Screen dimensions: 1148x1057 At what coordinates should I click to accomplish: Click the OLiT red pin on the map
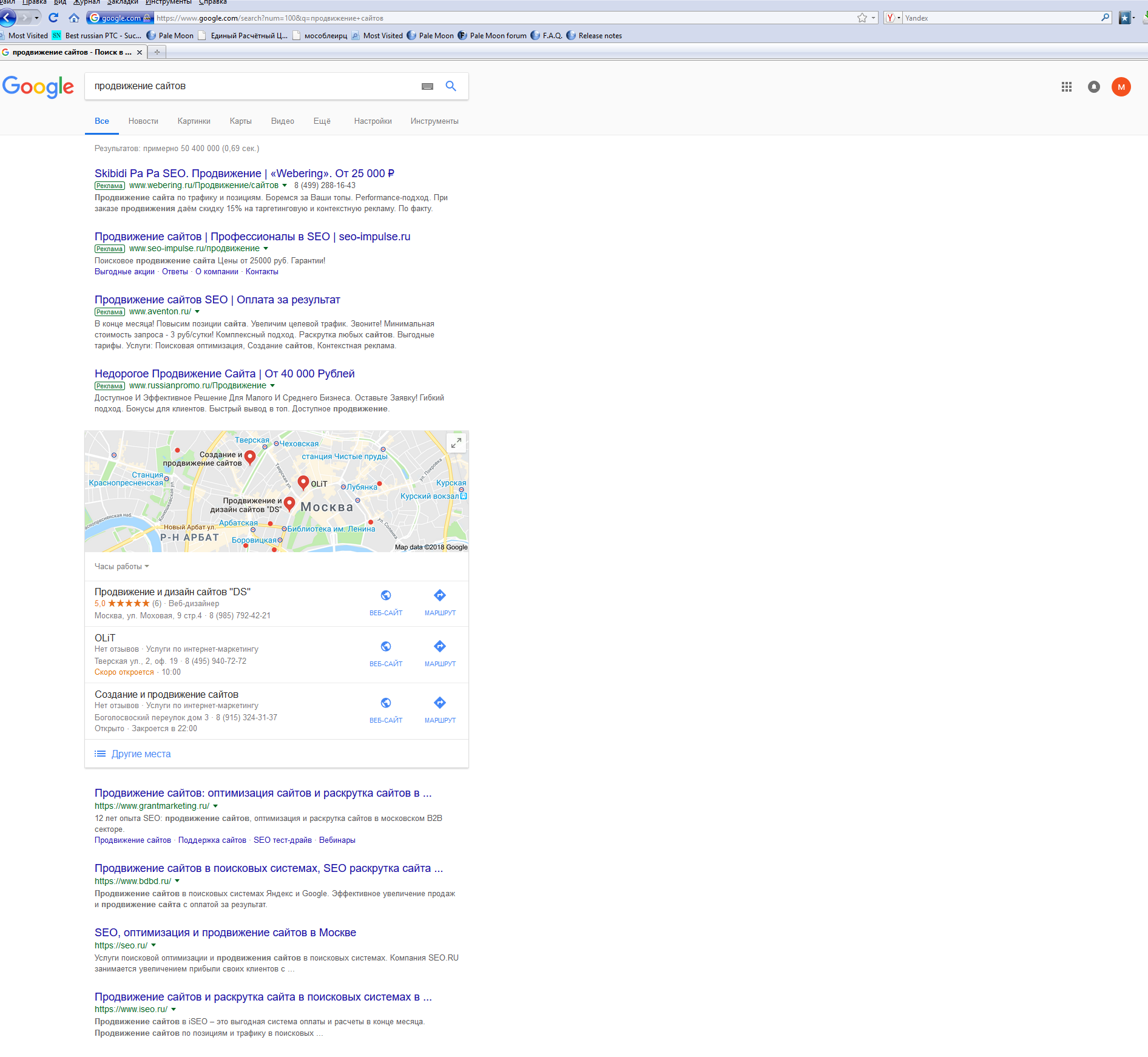pos(303,482)
